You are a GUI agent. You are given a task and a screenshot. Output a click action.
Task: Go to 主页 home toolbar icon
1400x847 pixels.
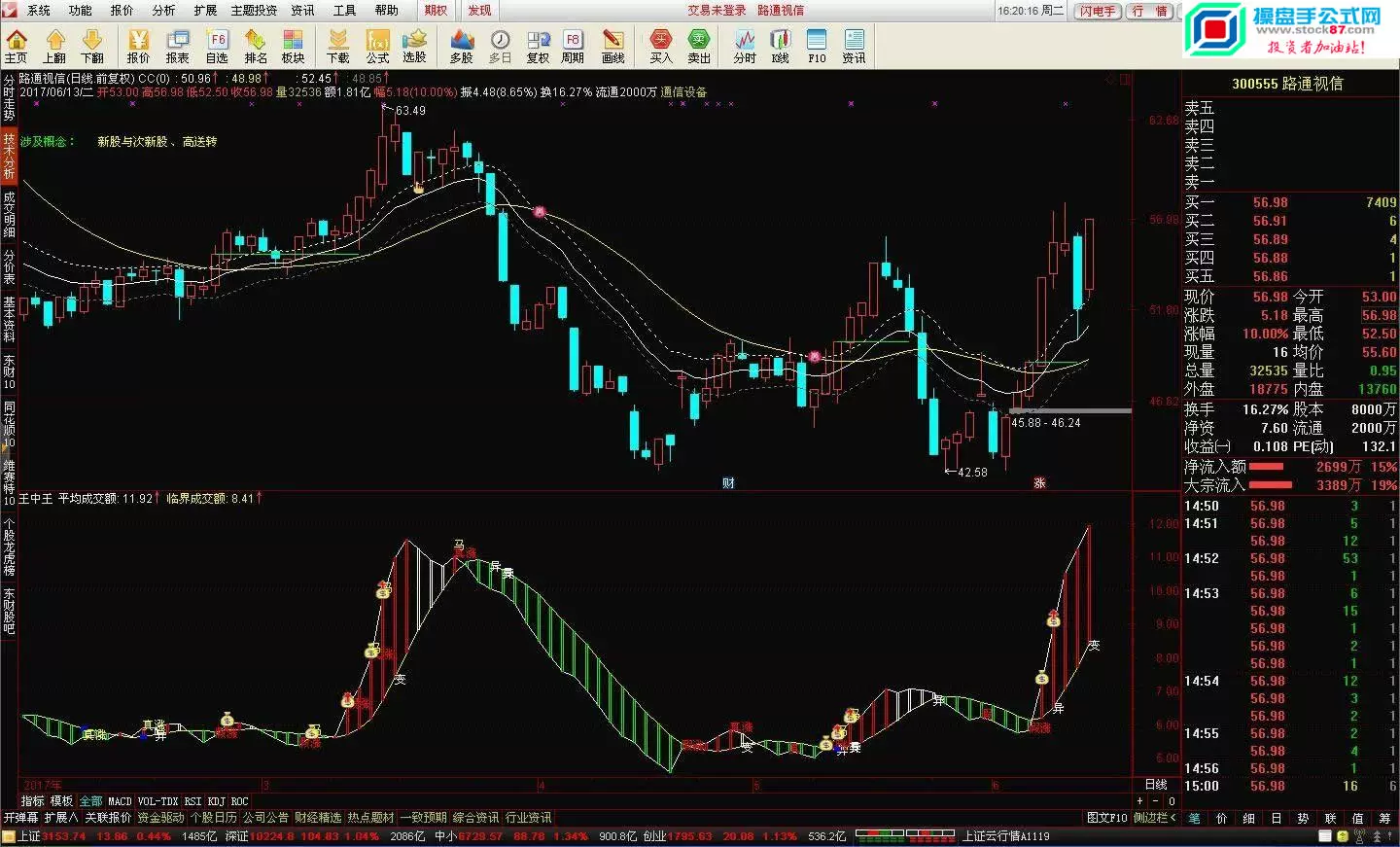coord(17,46)
